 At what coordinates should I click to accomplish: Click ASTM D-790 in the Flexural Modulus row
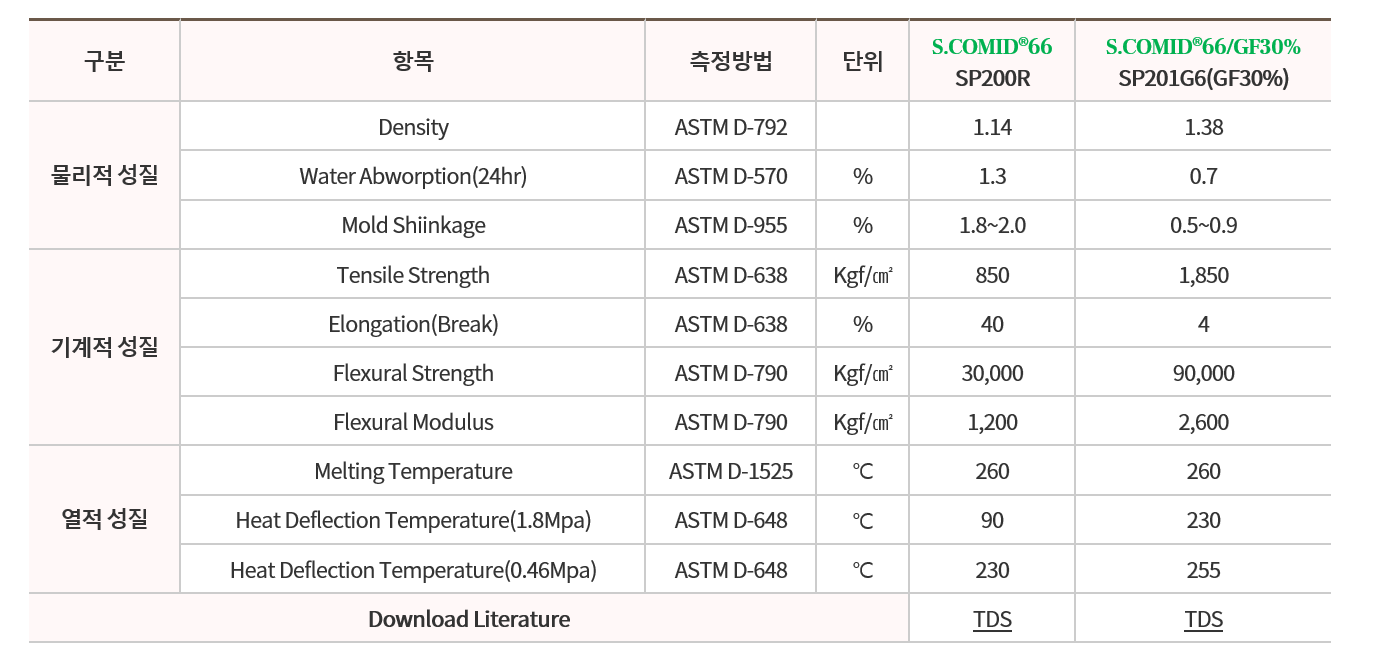(x=731, y=422)
